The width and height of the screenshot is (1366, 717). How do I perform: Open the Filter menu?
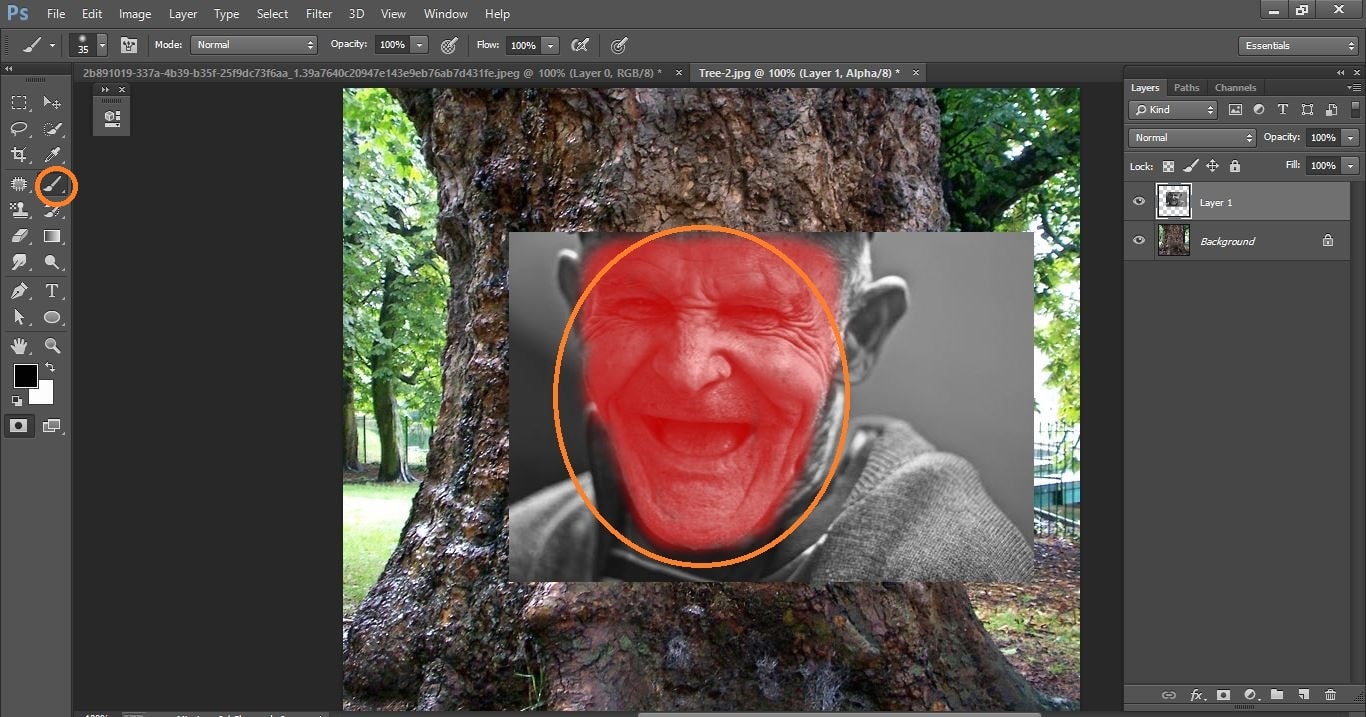[318, 13]
